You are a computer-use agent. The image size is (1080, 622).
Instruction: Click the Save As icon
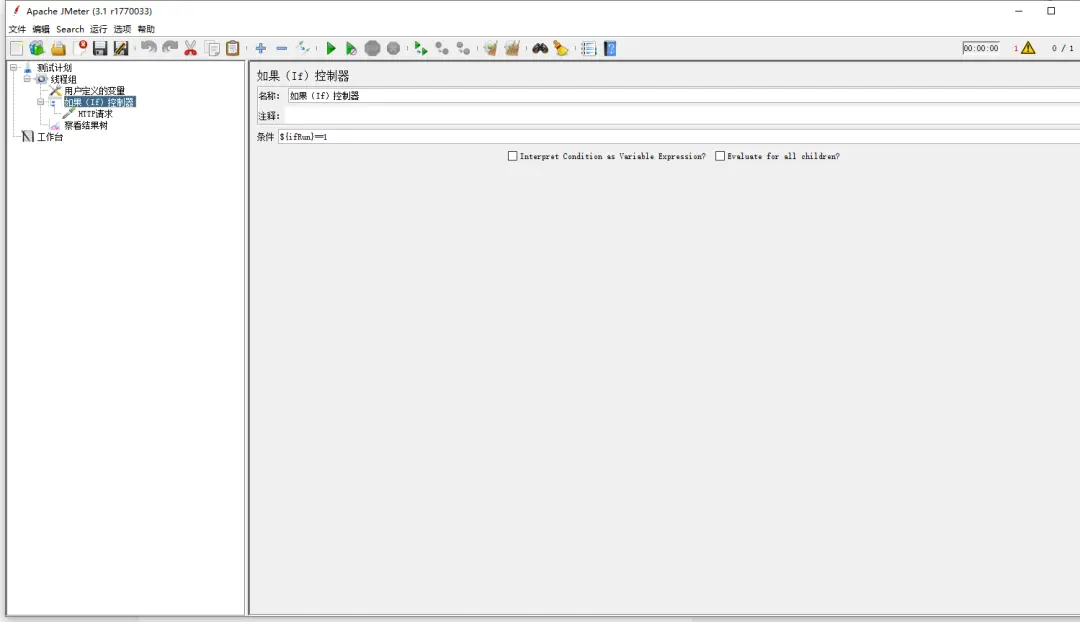pos(121,48)
